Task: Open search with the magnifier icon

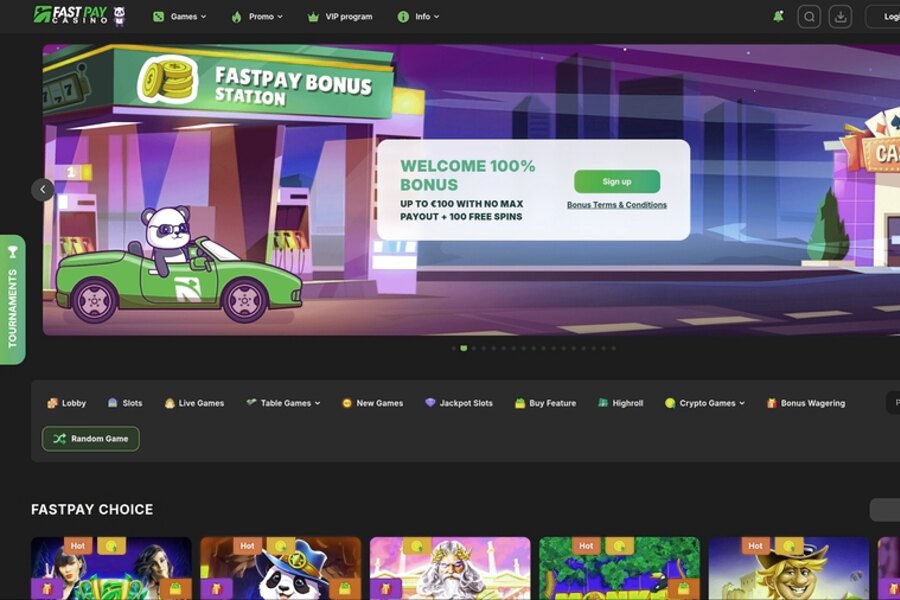Action: coord(809,17)
